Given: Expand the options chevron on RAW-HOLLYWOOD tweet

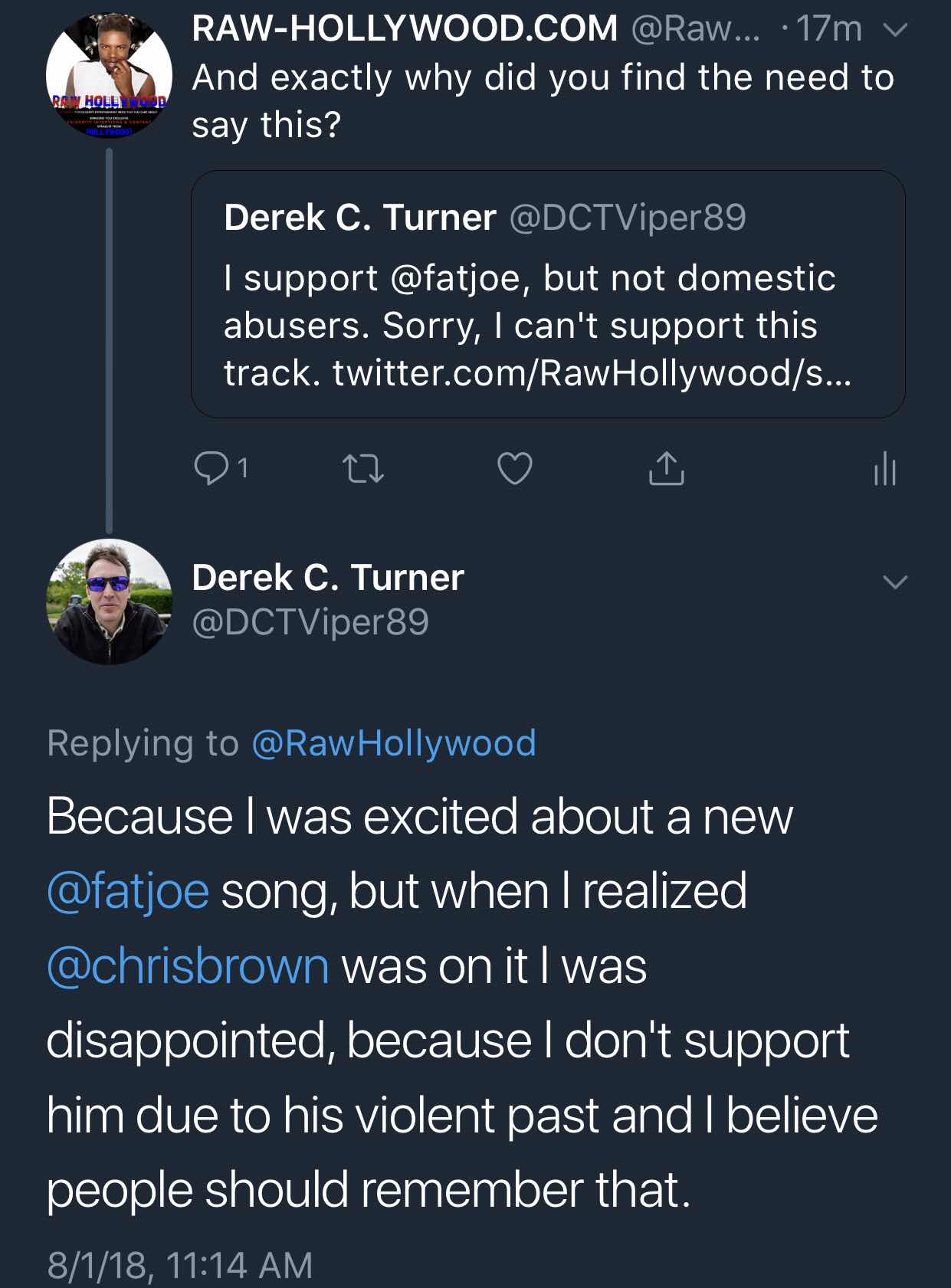Looking at the screenshot, I should [x=895, y=30].
